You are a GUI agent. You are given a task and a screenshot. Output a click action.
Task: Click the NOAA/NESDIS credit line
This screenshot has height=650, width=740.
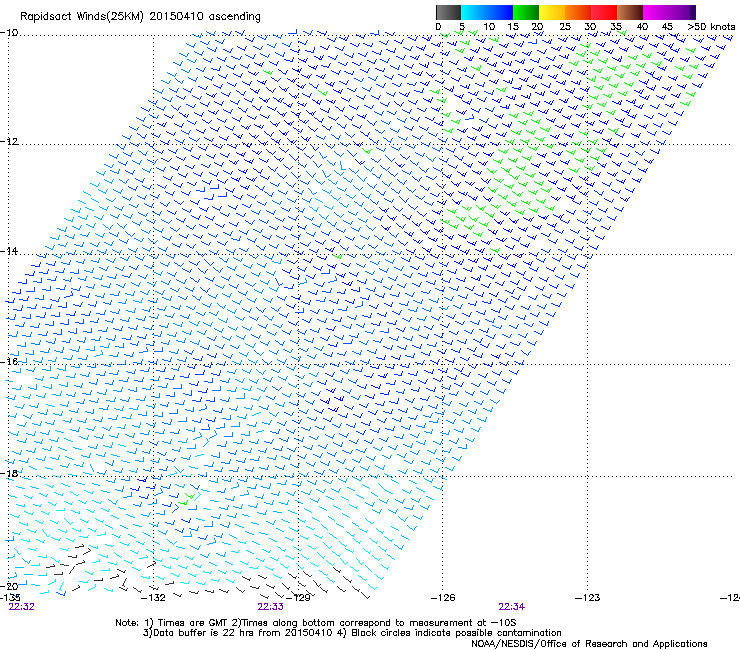click(x=589, y=644)
